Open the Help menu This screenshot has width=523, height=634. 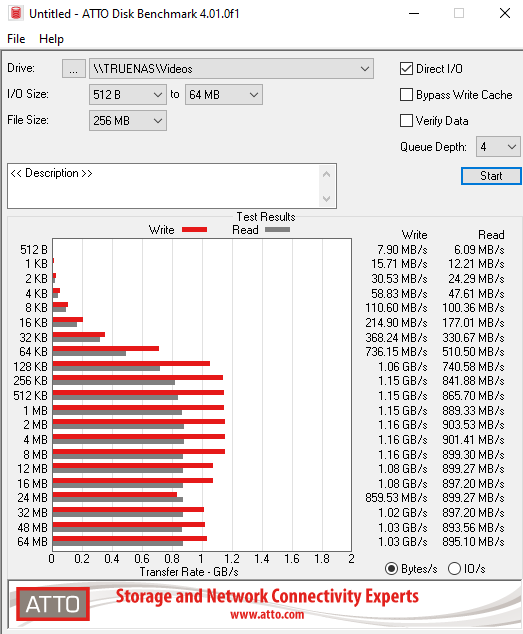[51, 39]
